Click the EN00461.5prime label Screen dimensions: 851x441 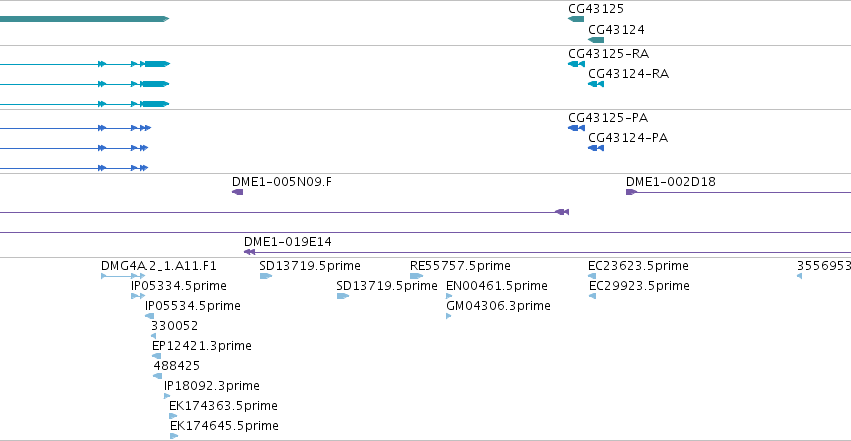497,286
